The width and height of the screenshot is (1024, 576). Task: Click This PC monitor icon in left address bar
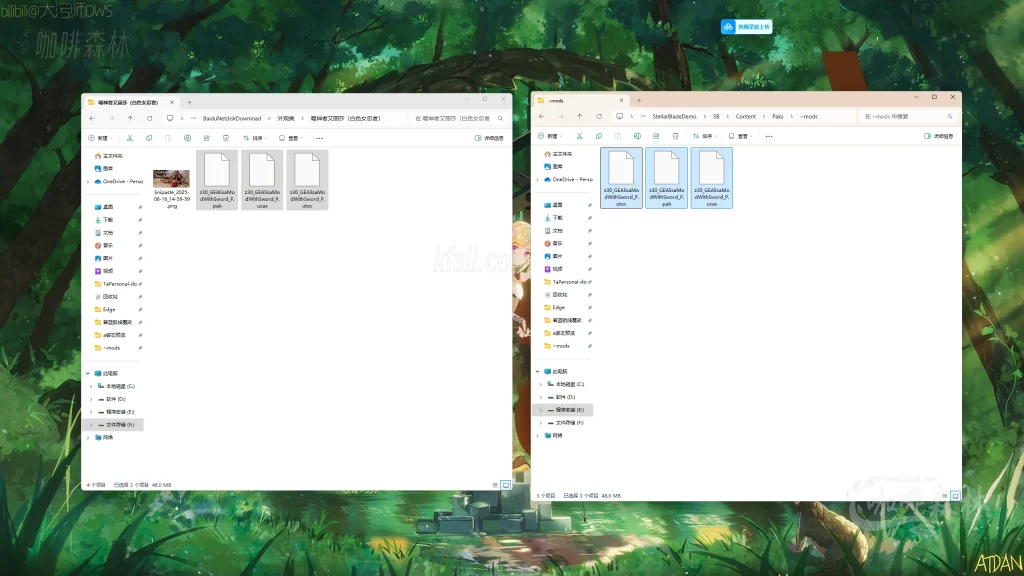[170, 119]
